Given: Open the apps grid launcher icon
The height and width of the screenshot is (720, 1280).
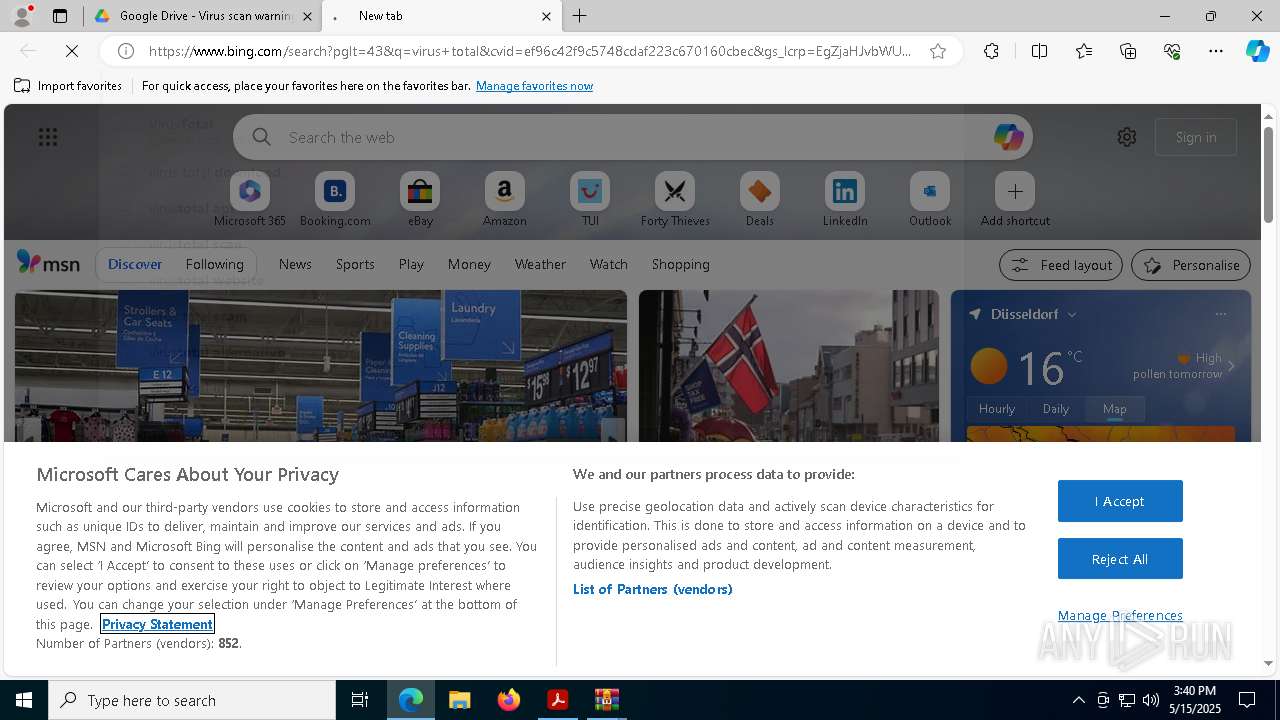Looking at the screenshot, I should (48, 137).
